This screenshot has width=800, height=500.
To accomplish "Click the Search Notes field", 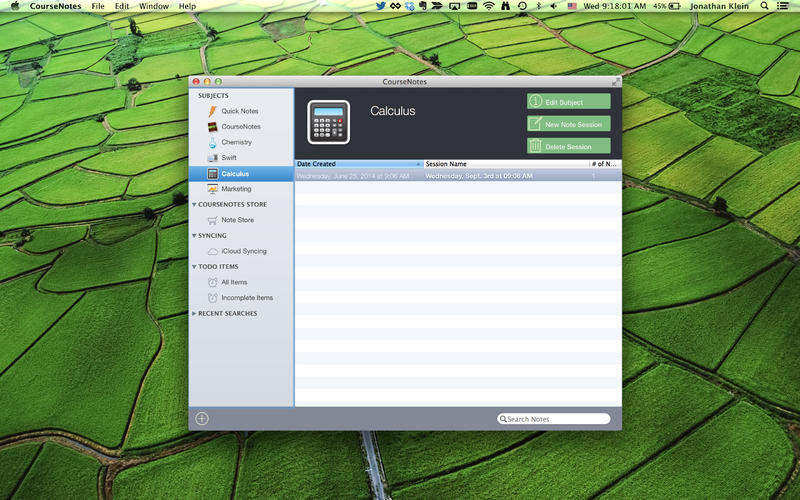I will click(x=556, y=419).
